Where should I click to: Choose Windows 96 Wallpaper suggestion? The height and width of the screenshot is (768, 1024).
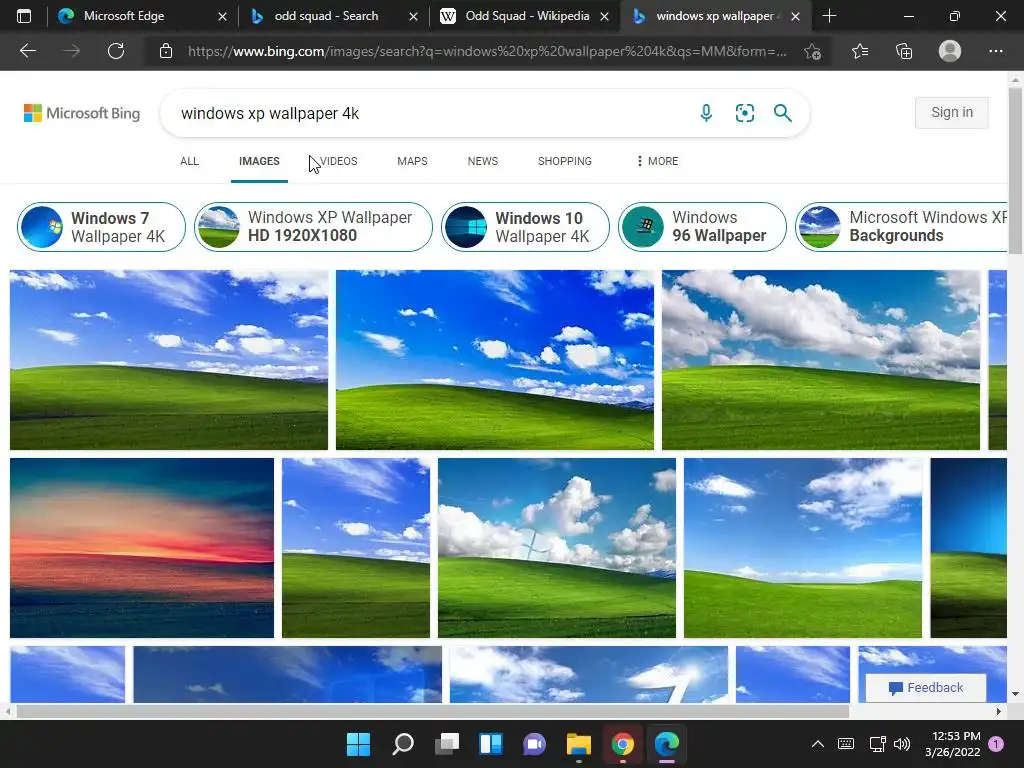pos(702,227)
